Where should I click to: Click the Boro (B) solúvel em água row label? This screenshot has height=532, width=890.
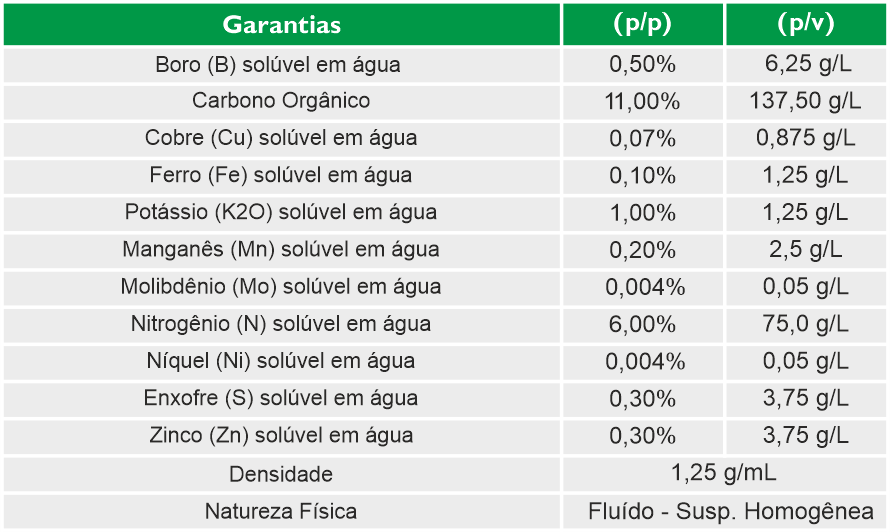[278, 65]
